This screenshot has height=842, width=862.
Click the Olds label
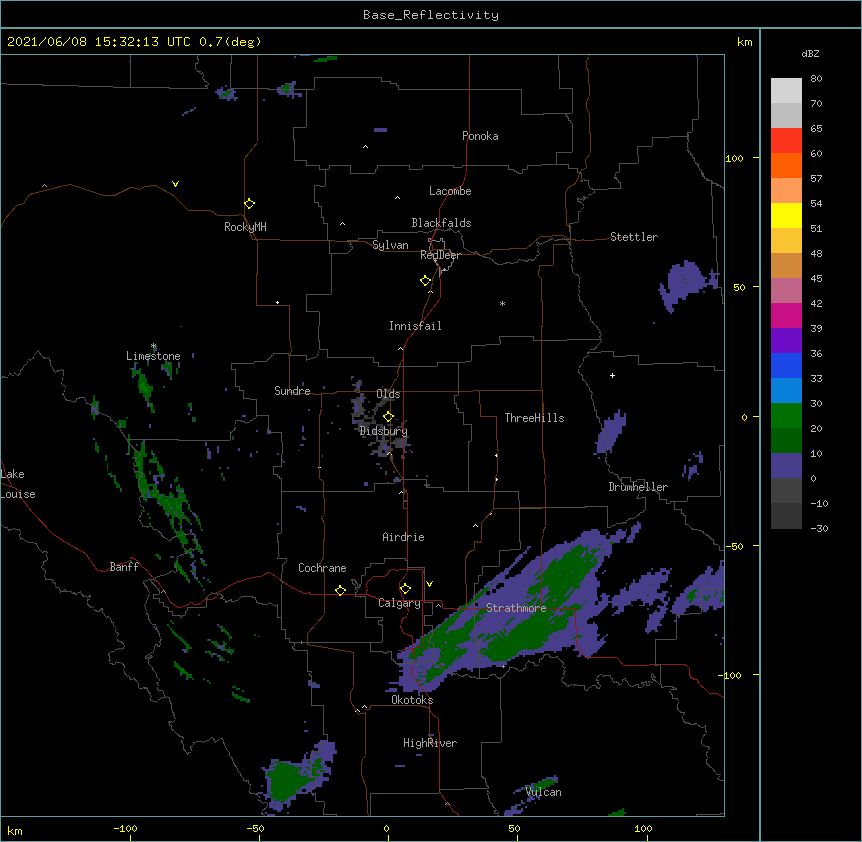[x=388, y=394]
